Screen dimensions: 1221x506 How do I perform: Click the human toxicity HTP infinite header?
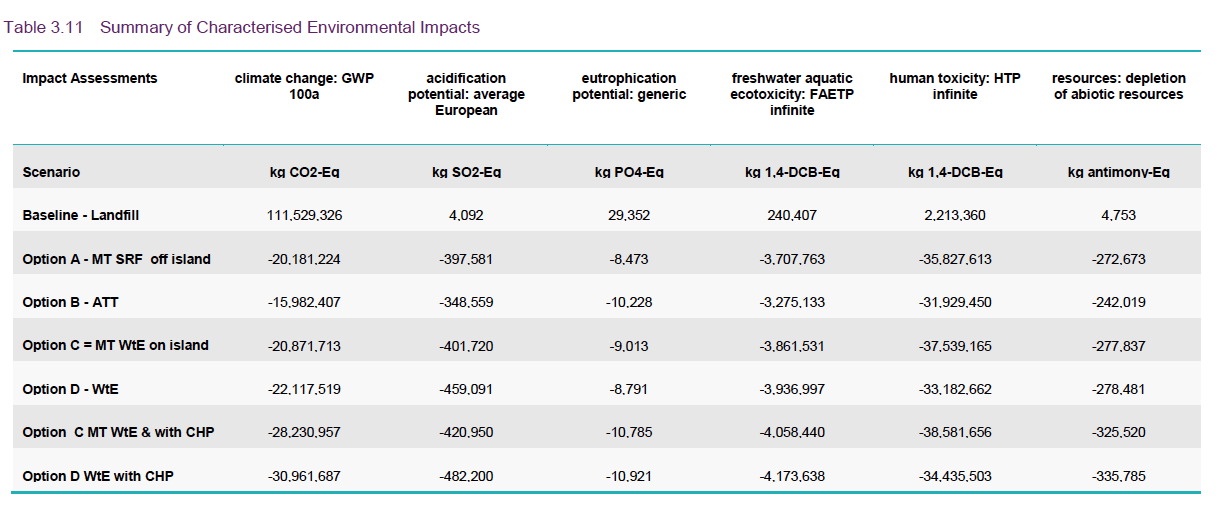pyautogui.click(x=955, y=86)
